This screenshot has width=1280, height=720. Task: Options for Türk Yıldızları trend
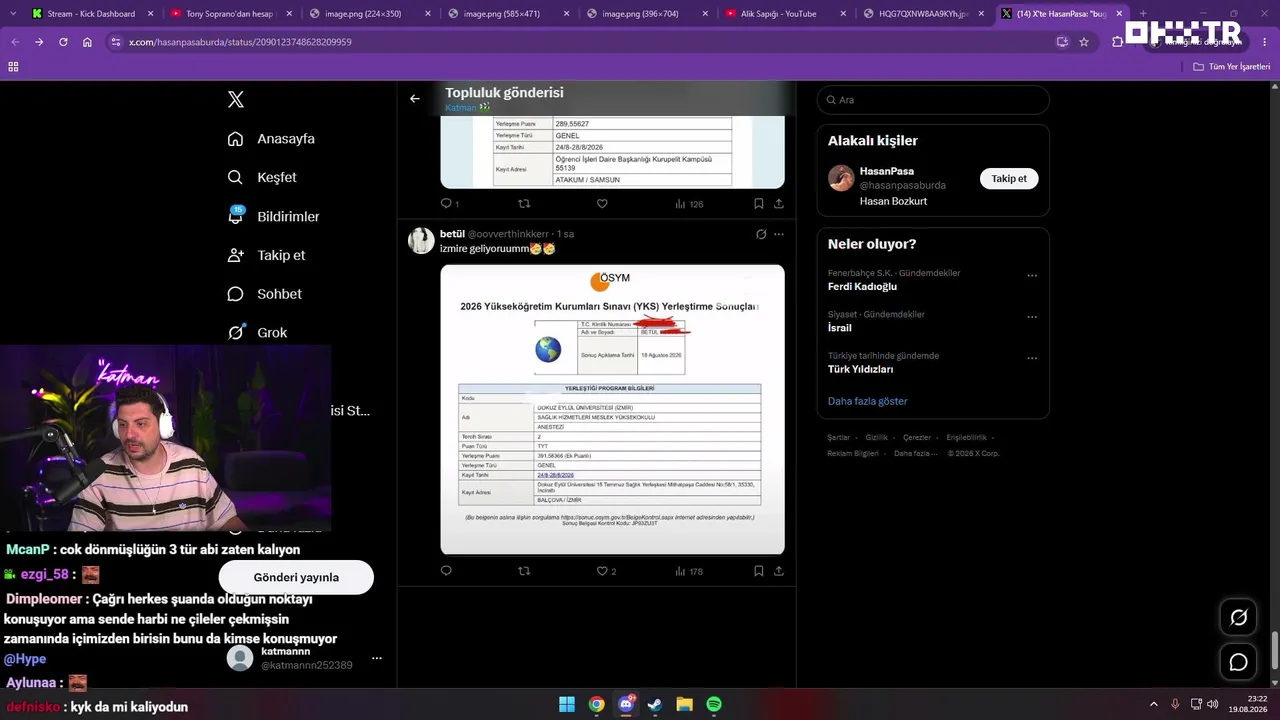[1032, 358]
